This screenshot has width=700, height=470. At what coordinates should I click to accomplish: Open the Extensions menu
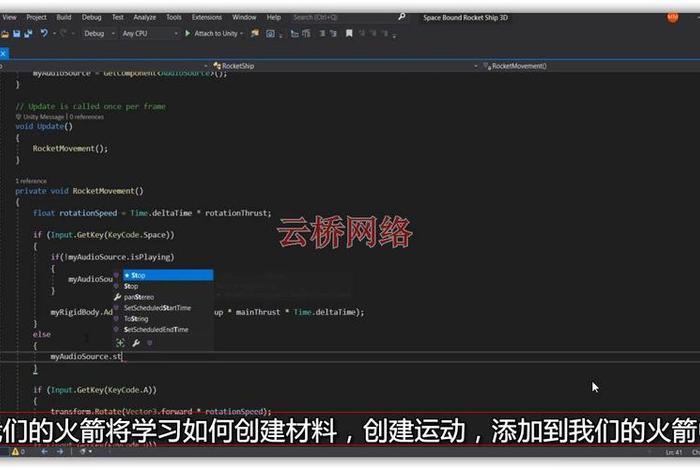pos(207,17)
